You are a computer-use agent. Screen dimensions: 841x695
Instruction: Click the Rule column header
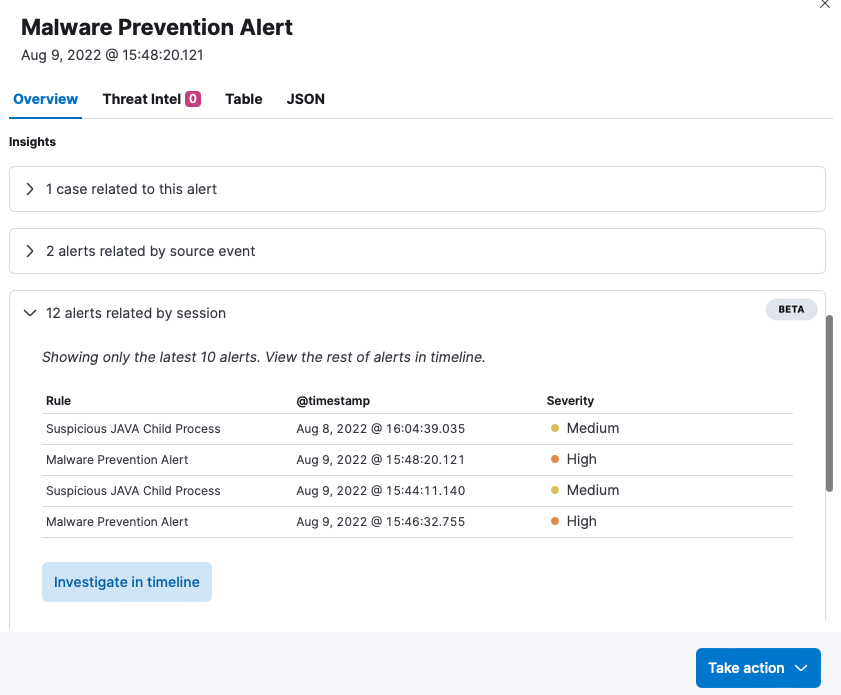point(58,401)
